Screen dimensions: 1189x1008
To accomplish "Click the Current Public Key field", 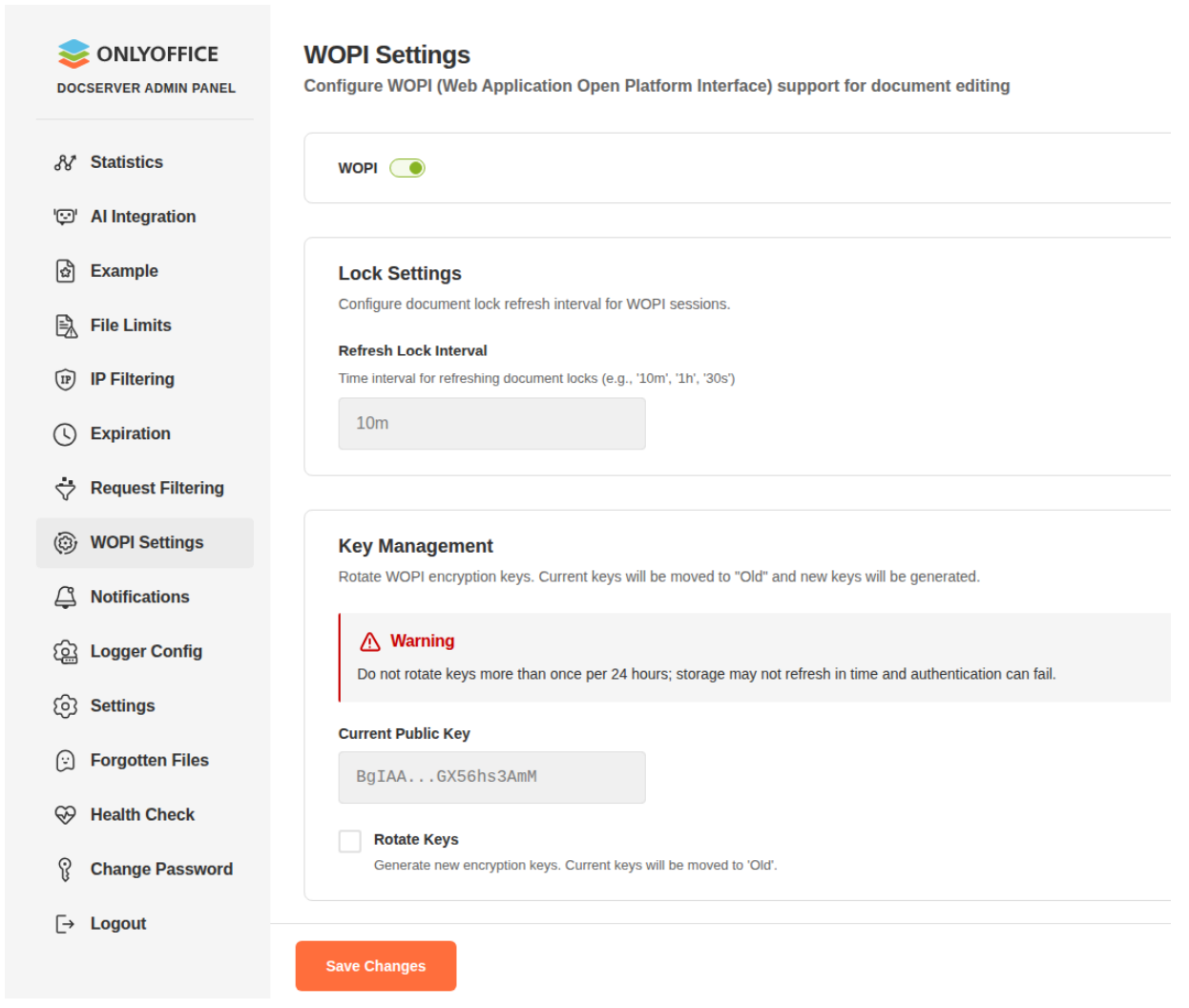I will (491, 777).
